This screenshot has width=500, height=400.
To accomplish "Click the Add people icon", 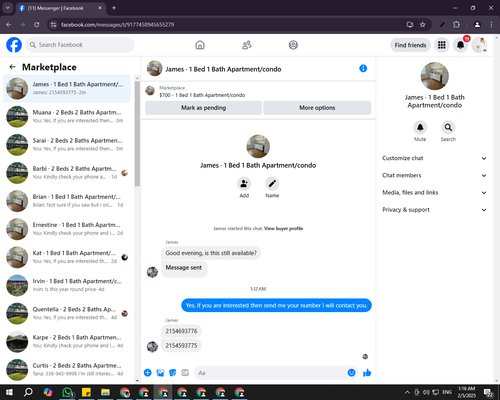I will [244, 184].
